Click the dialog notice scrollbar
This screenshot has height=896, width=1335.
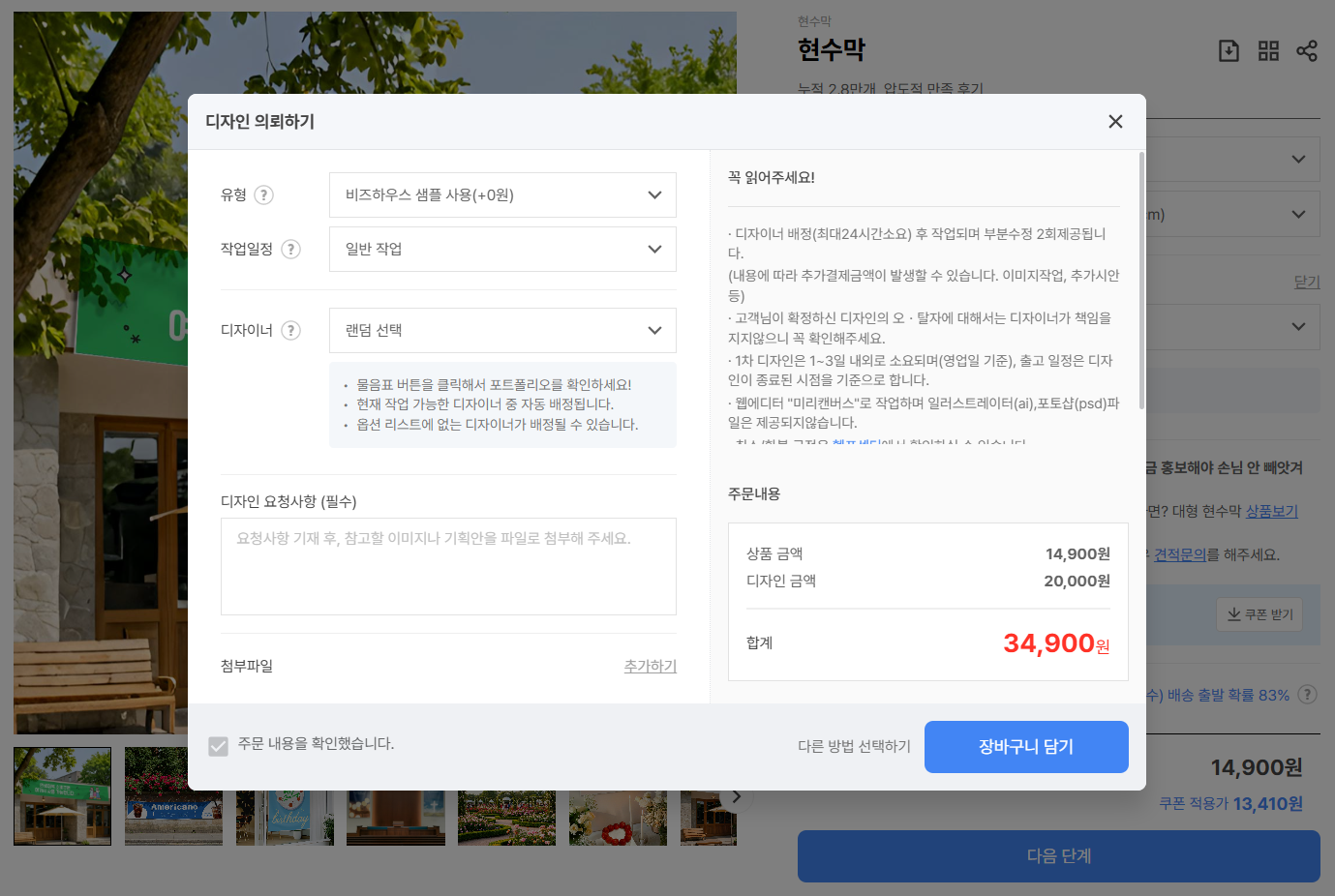(x=1141, y=281)
